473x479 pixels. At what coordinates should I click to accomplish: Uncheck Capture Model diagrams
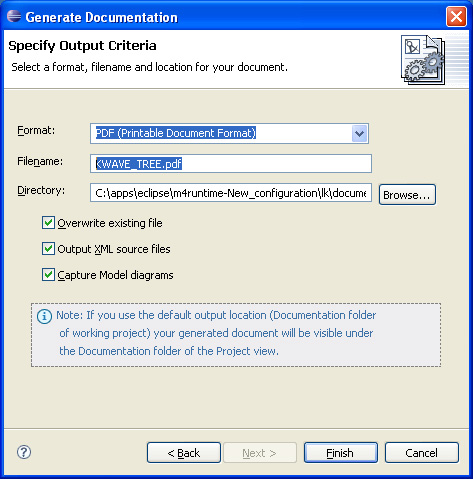click(48, 275)
